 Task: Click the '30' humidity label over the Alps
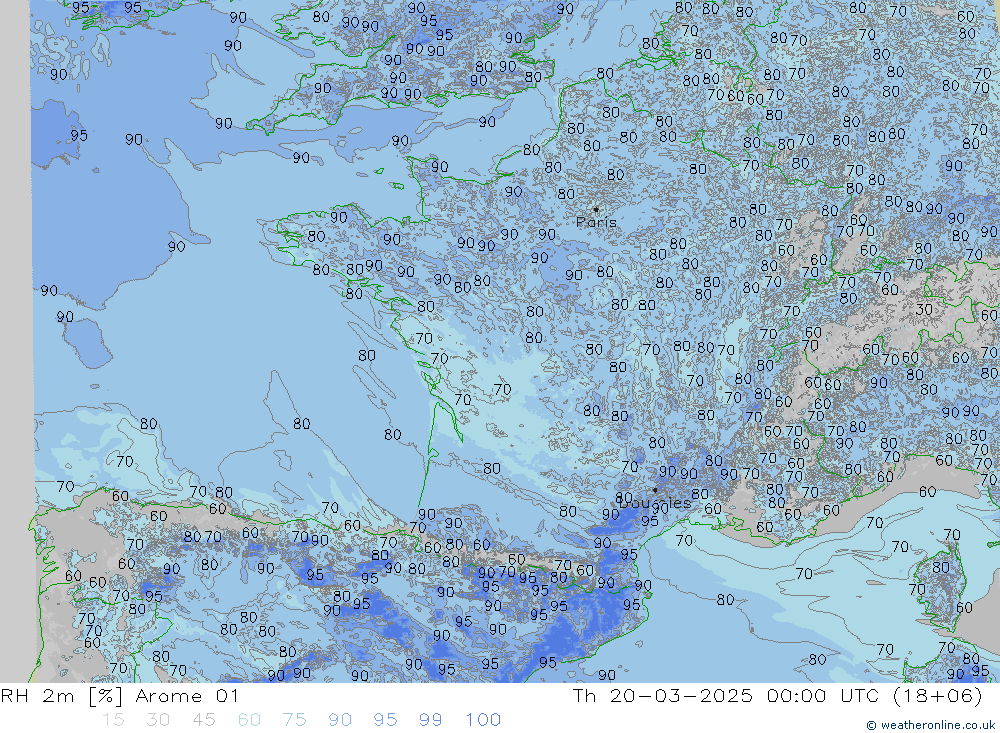924,310
